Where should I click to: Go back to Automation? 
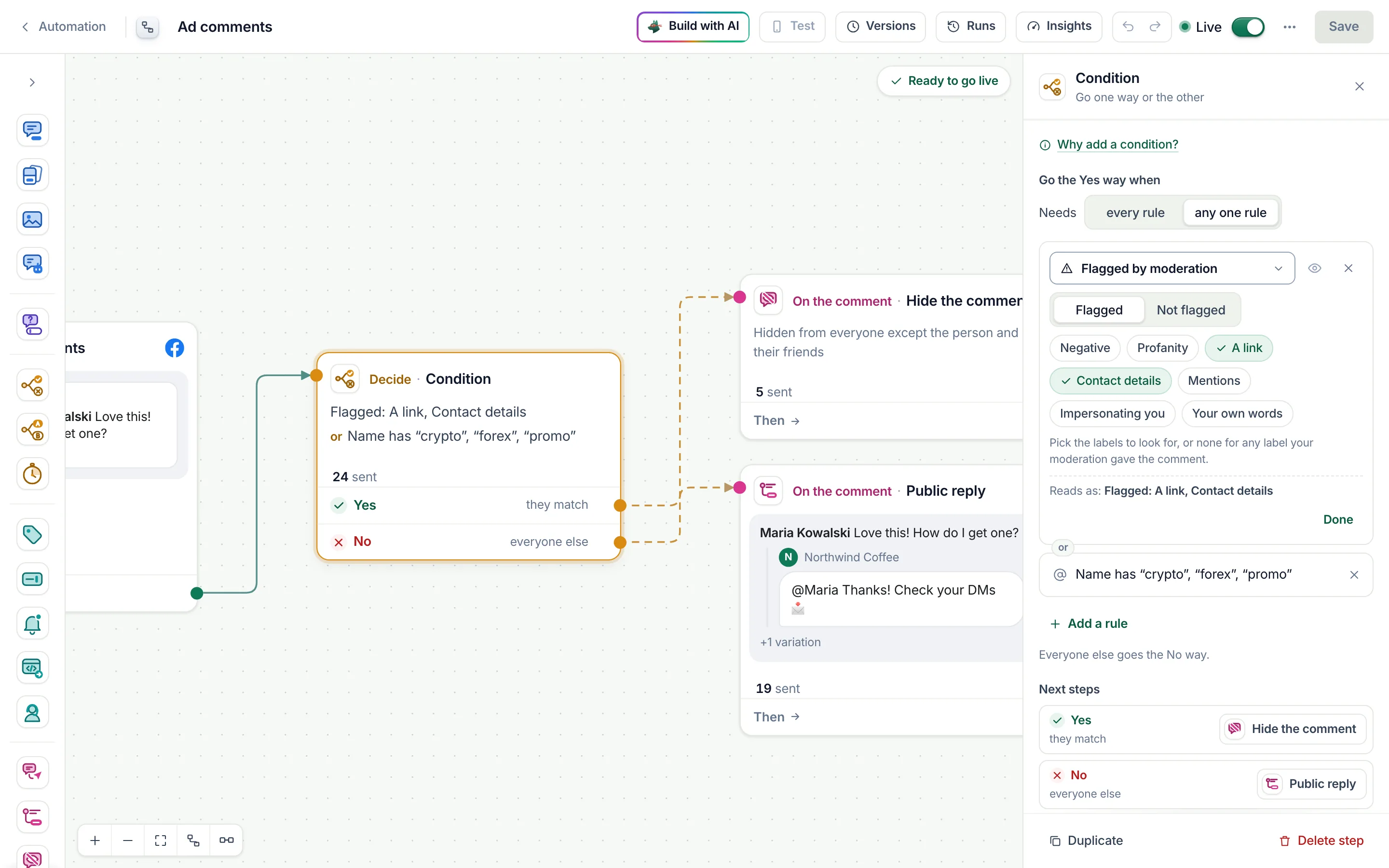63,27
